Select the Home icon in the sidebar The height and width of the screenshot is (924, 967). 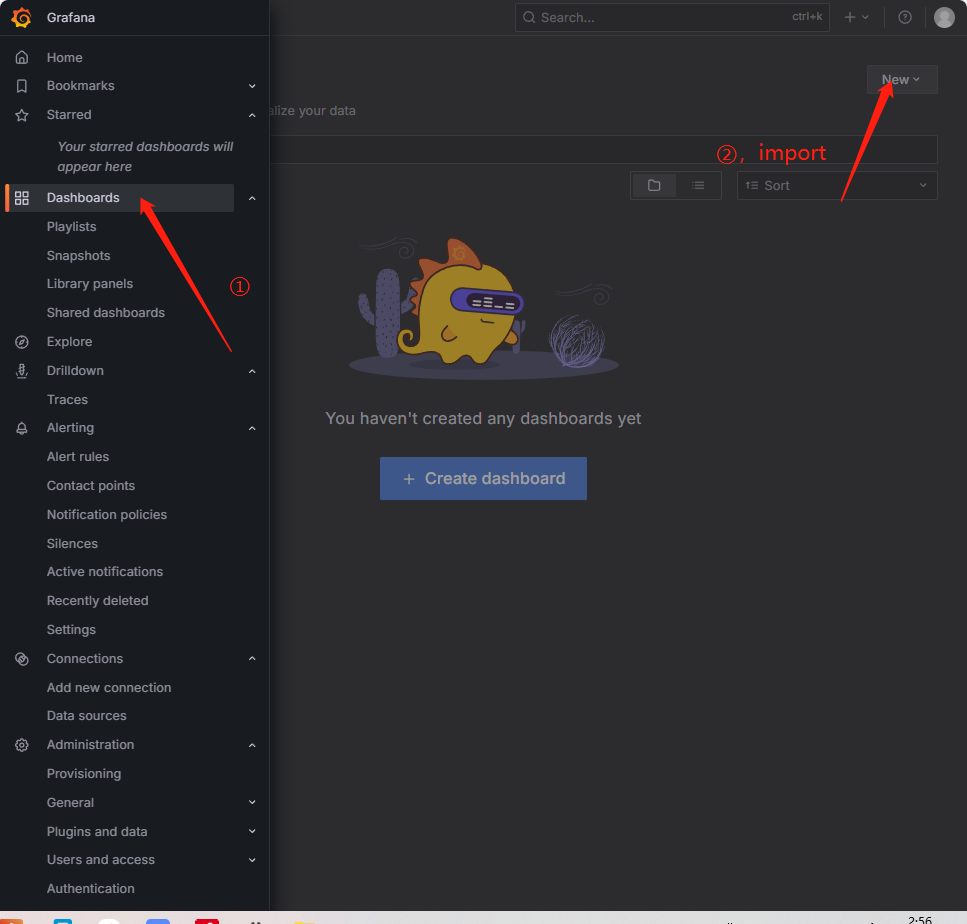pos(22,57)
